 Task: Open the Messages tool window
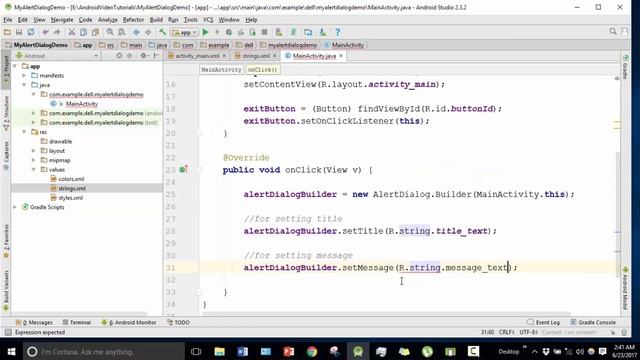[x=34, y=322]
